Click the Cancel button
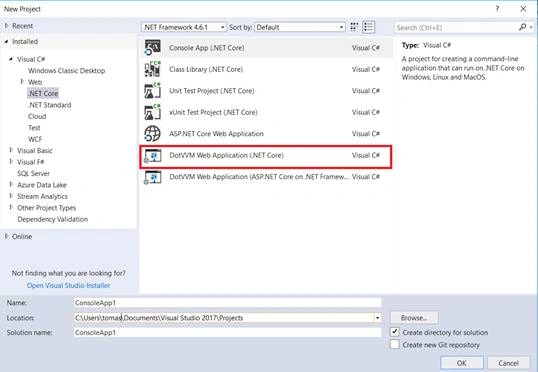 click(x=508, y=363)
